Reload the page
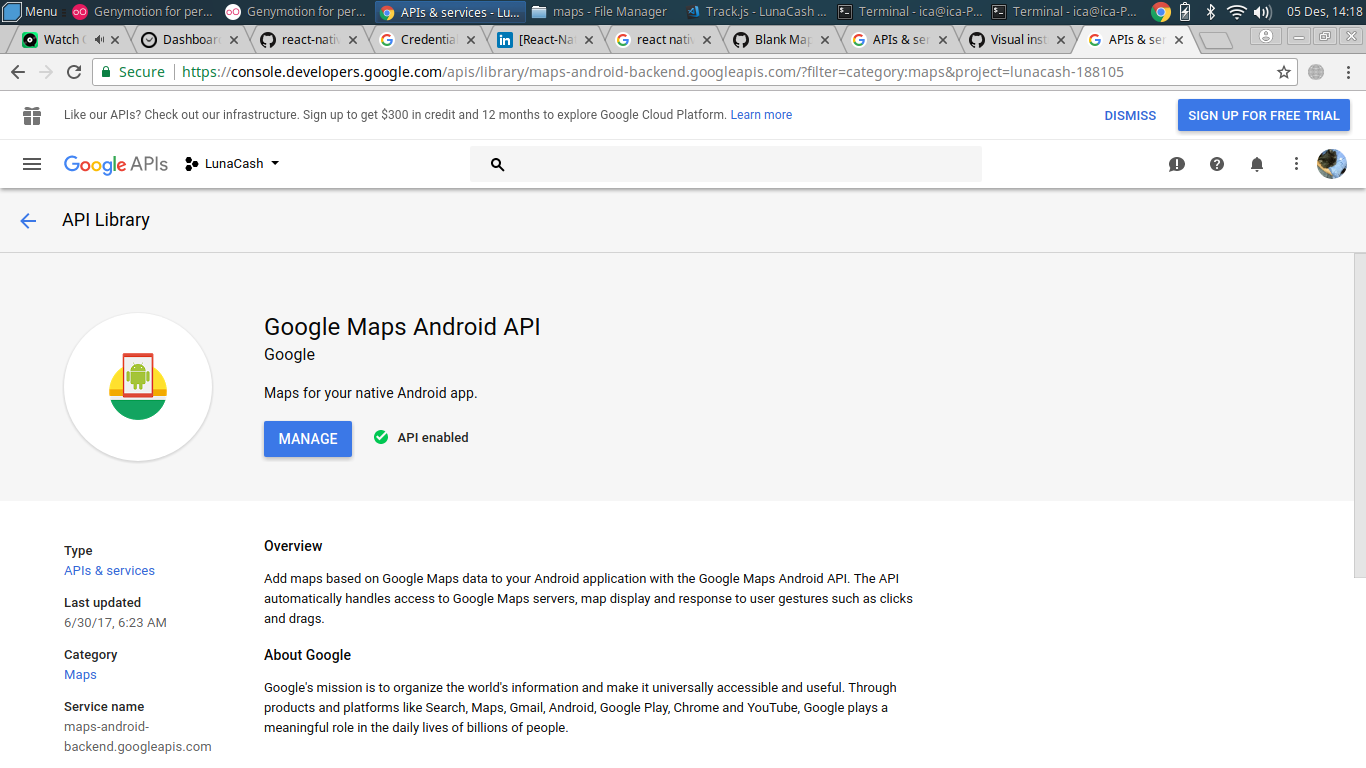Image resolution: width=1366 pixels, height=768 pixels. tap(74, 72)
